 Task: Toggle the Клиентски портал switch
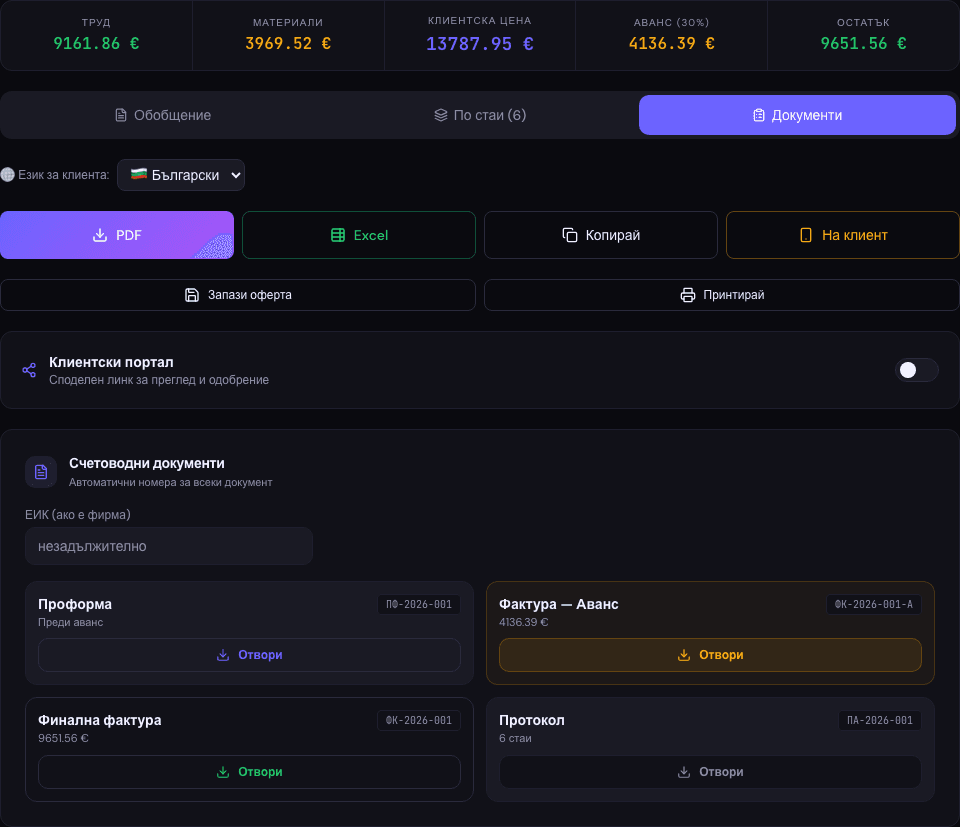click(917, 370)
